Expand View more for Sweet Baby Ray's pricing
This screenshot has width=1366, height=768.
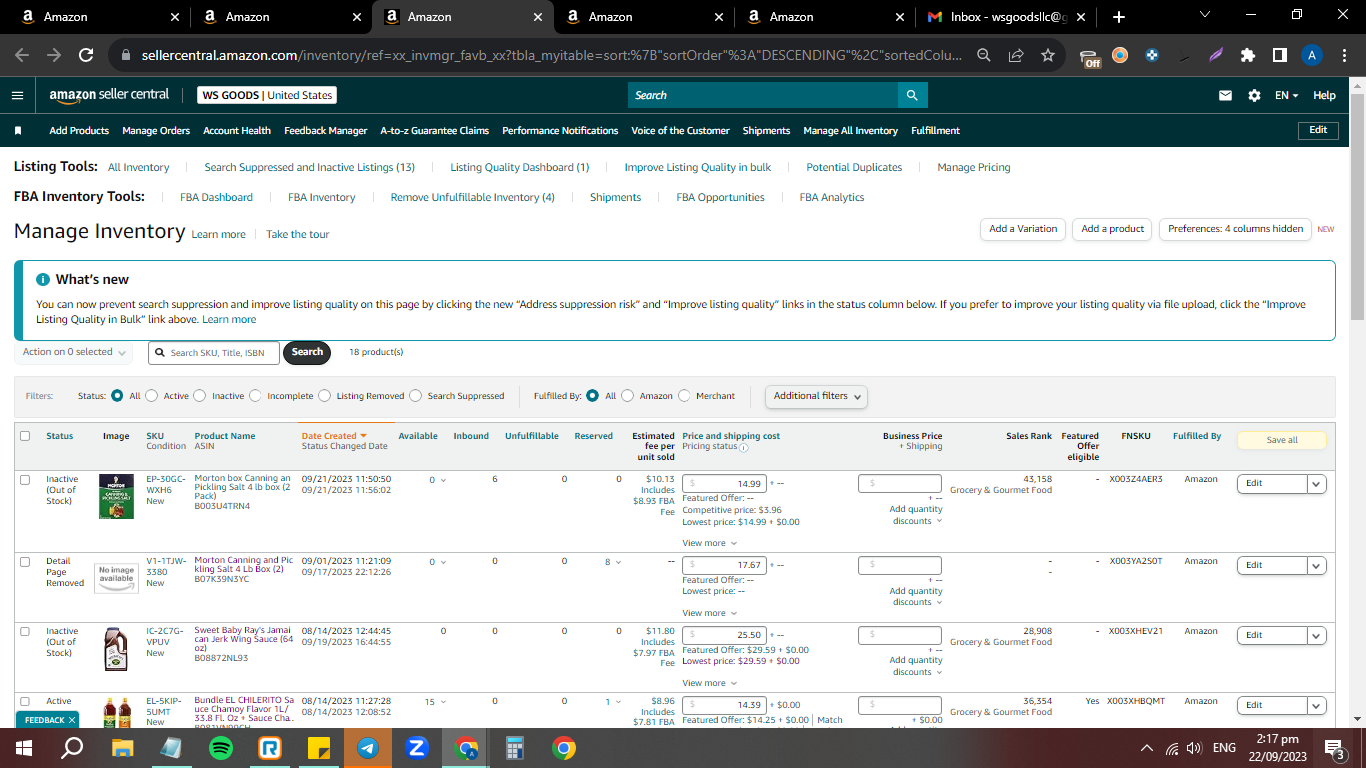[710, 683]
